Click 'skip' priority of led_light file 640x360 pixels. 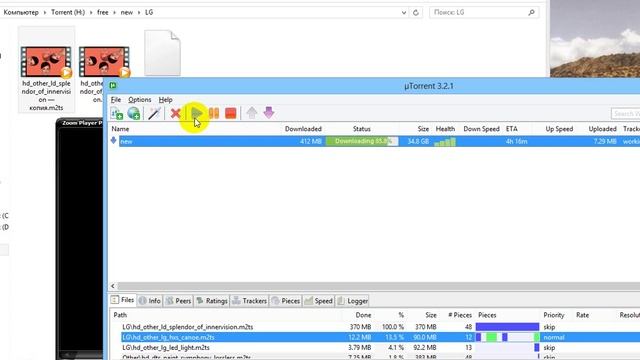pyautogui.click(x=549, y=348)
